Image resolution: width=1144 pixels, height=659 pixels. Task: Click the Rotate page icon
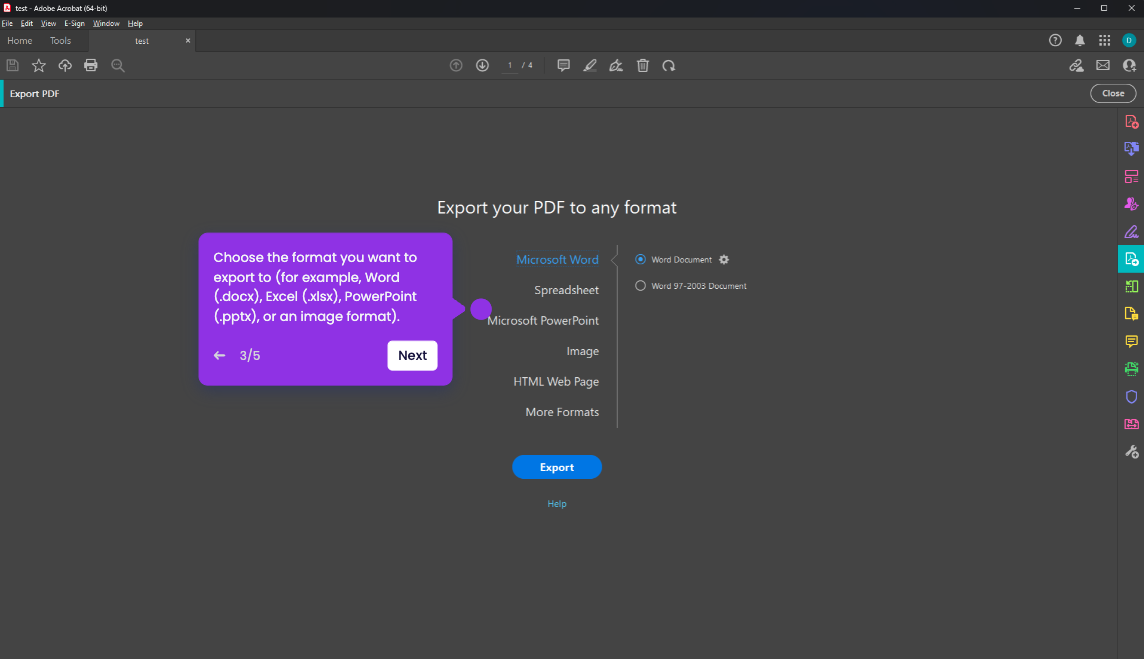tap(668, 66)
